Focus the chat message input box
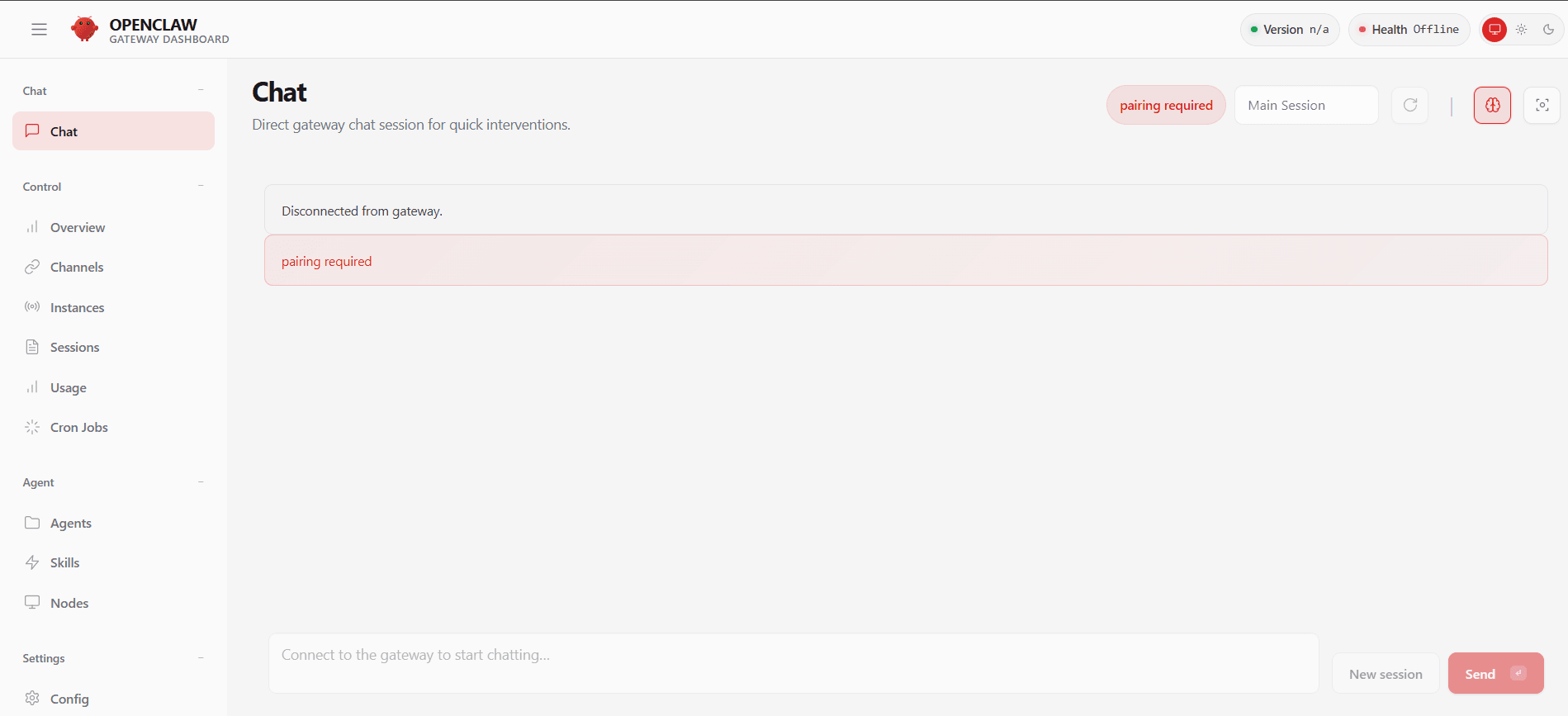Screen dimensions: 1568x716 (x=793, y=662)
